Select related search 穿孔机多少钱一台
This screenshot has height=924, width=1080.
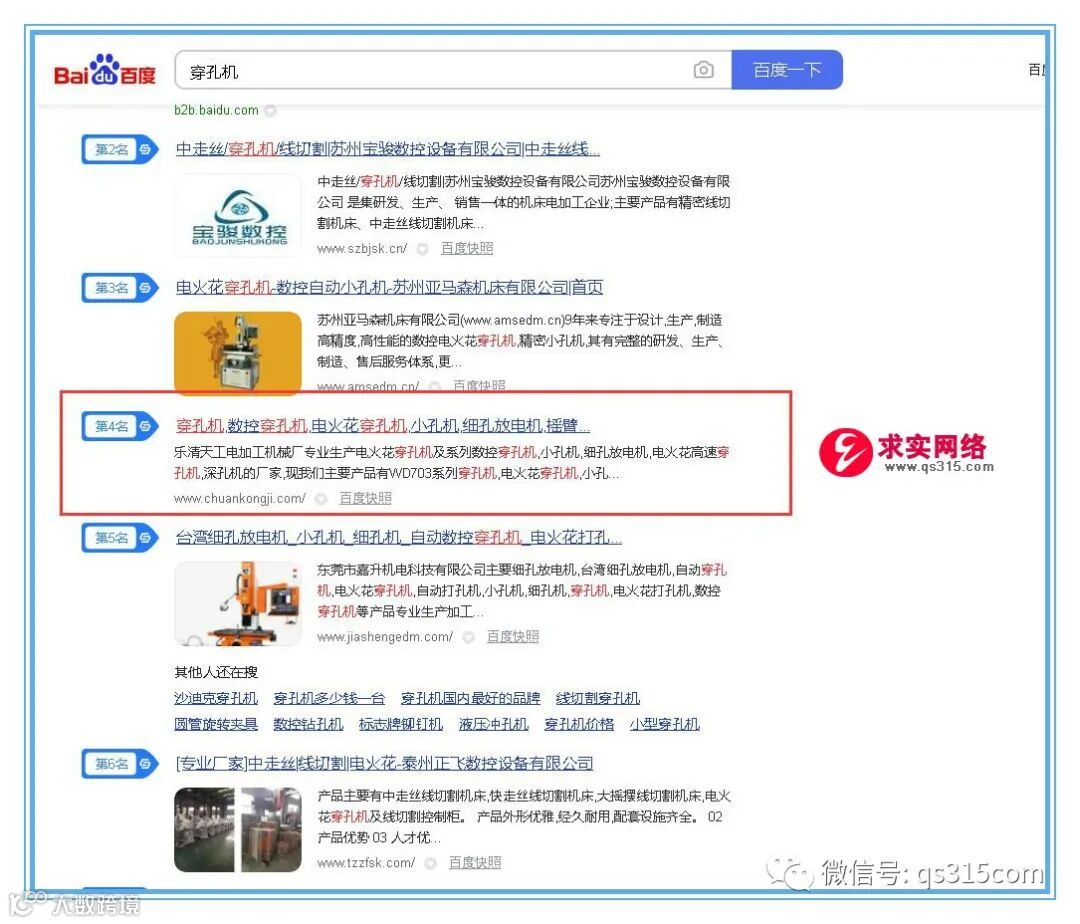(329, 698)
